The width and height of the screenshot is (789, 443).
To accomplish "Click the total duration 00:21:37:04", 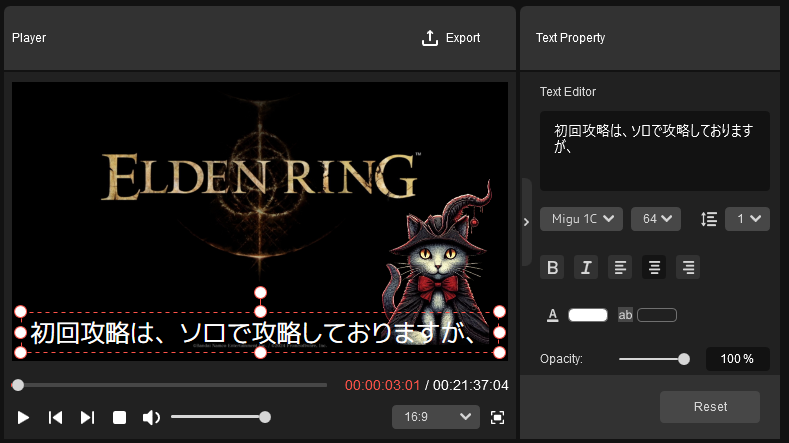I will (x=470, y=385).
